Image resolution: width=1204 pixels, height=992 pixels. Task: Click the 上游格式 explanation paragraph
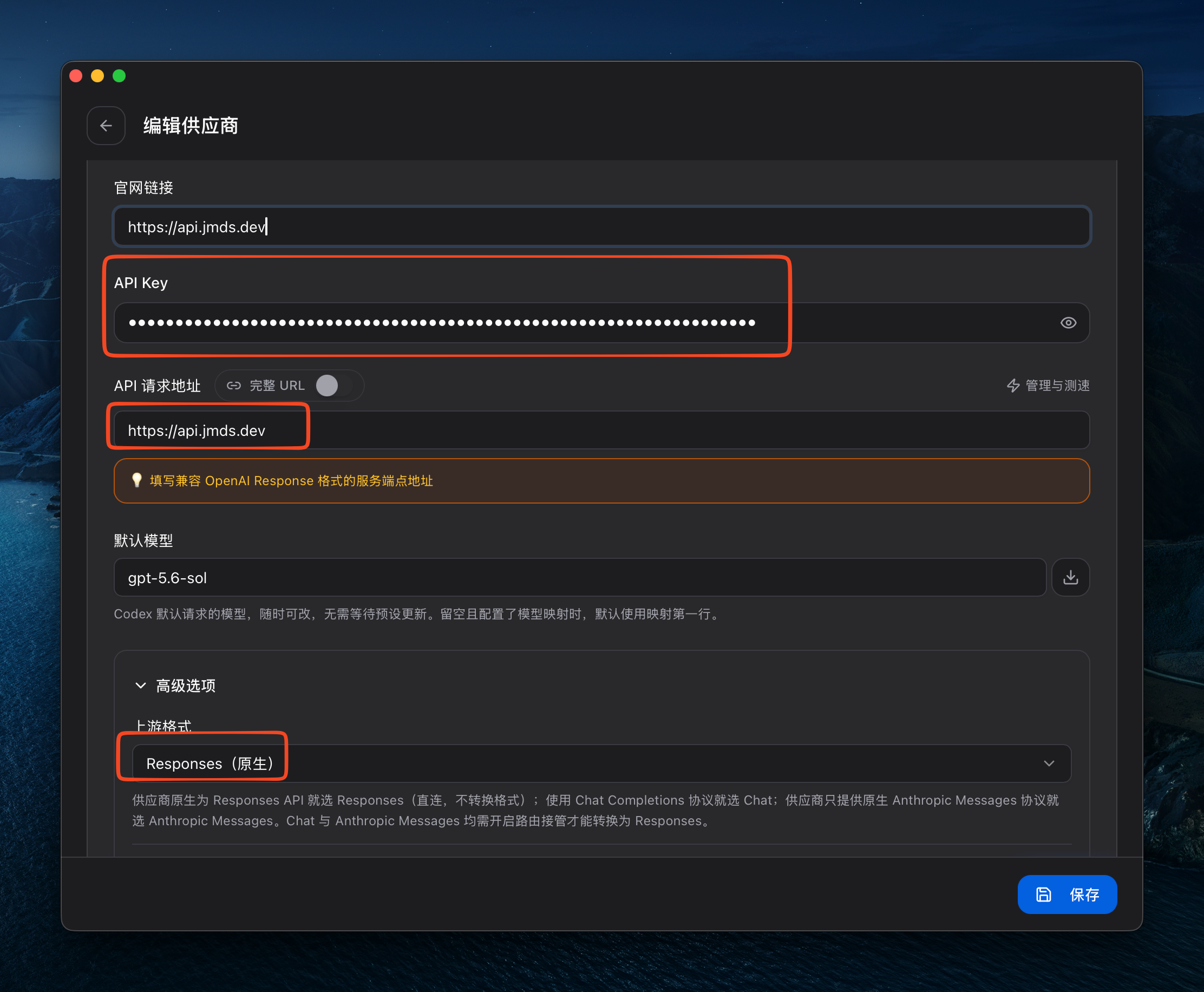click(x=596, y=810)
